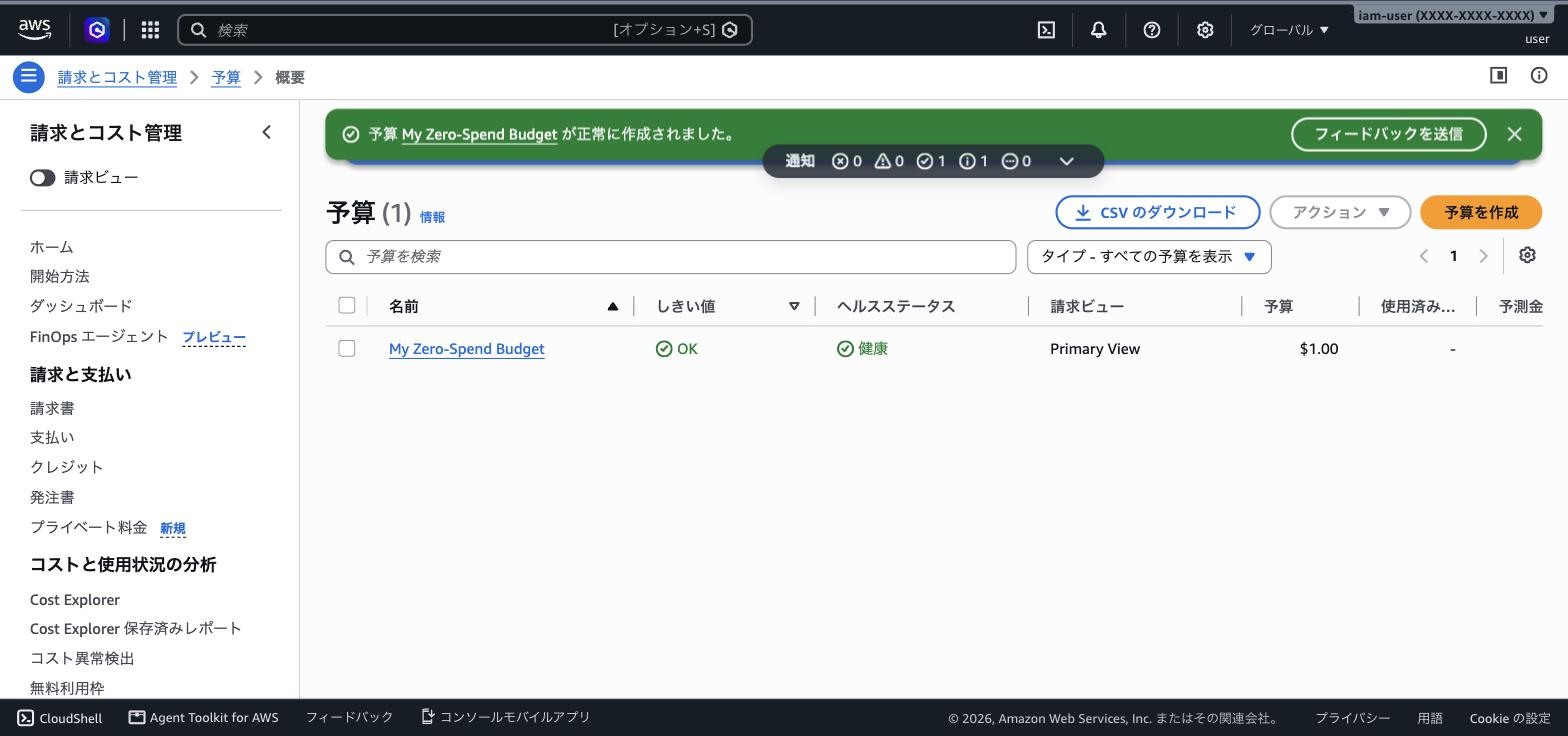This screenshot has height=736, width=1568.
Task: Select all budgets with the header checkbox
Action: pos(347,305)
